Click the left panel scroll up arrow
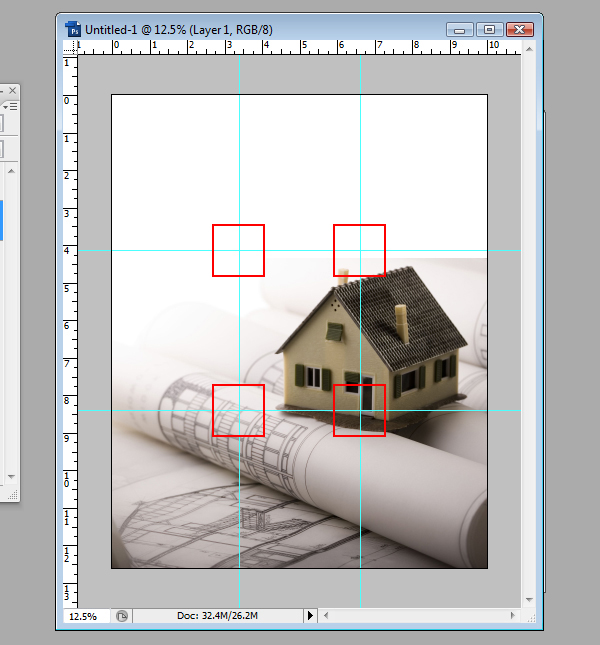 [x=12, y=171]
